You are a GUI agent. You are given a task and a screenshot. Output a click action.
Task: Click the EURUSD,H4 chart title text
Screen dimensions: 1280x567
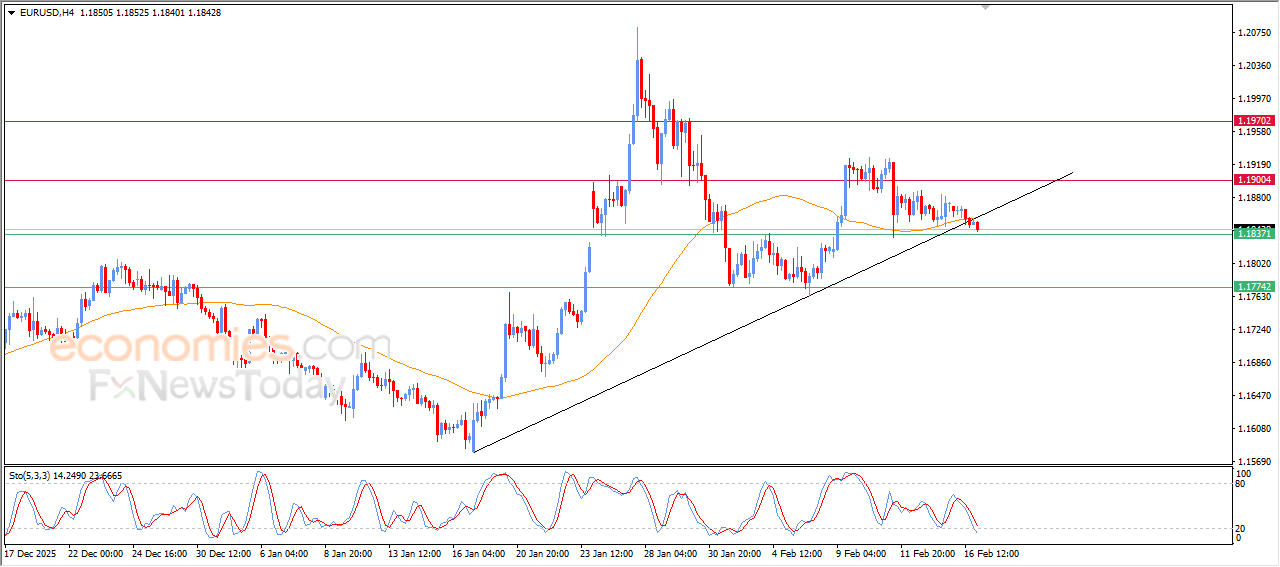tap(46, 12)
